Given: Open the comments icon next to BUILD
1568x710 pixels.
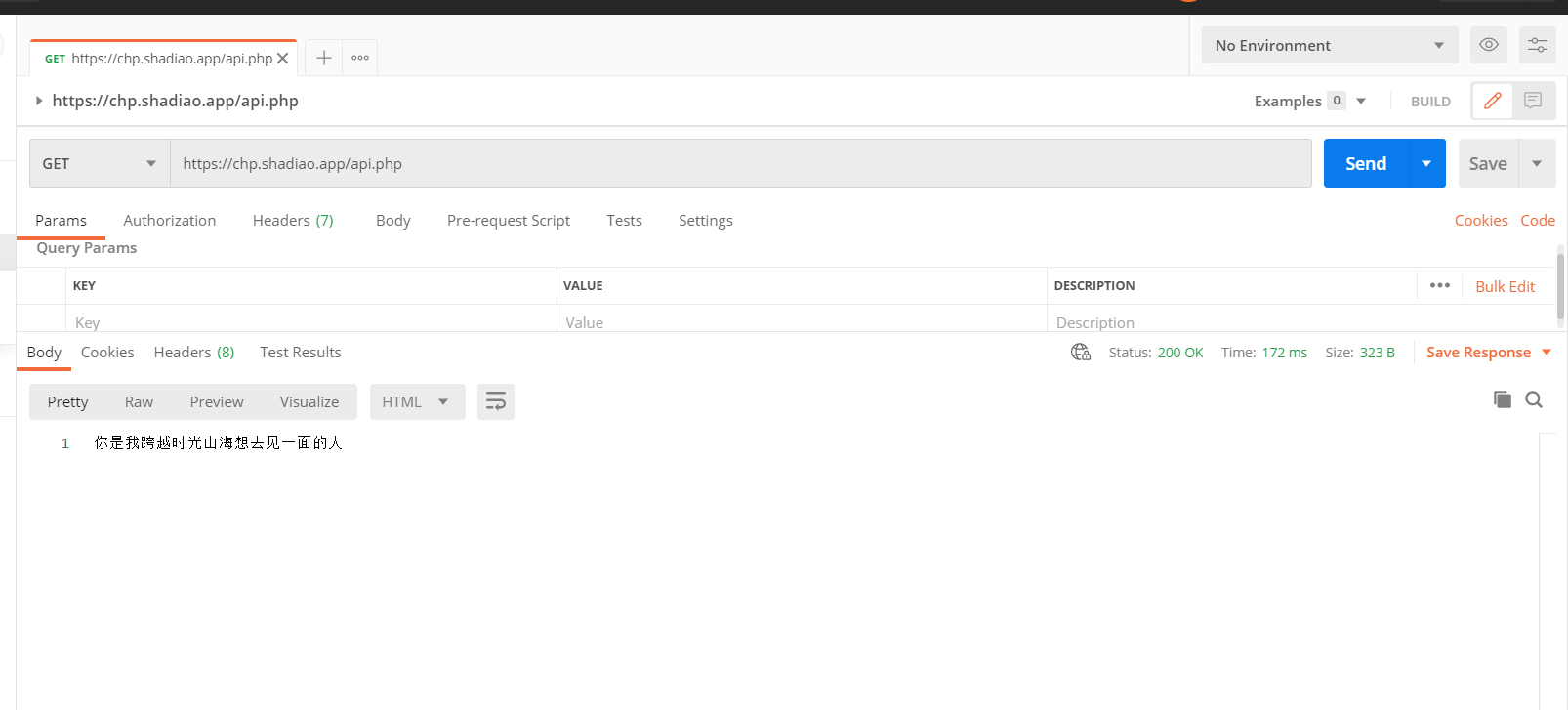Looking at the screenshot, I should [x=1533, y=101].
